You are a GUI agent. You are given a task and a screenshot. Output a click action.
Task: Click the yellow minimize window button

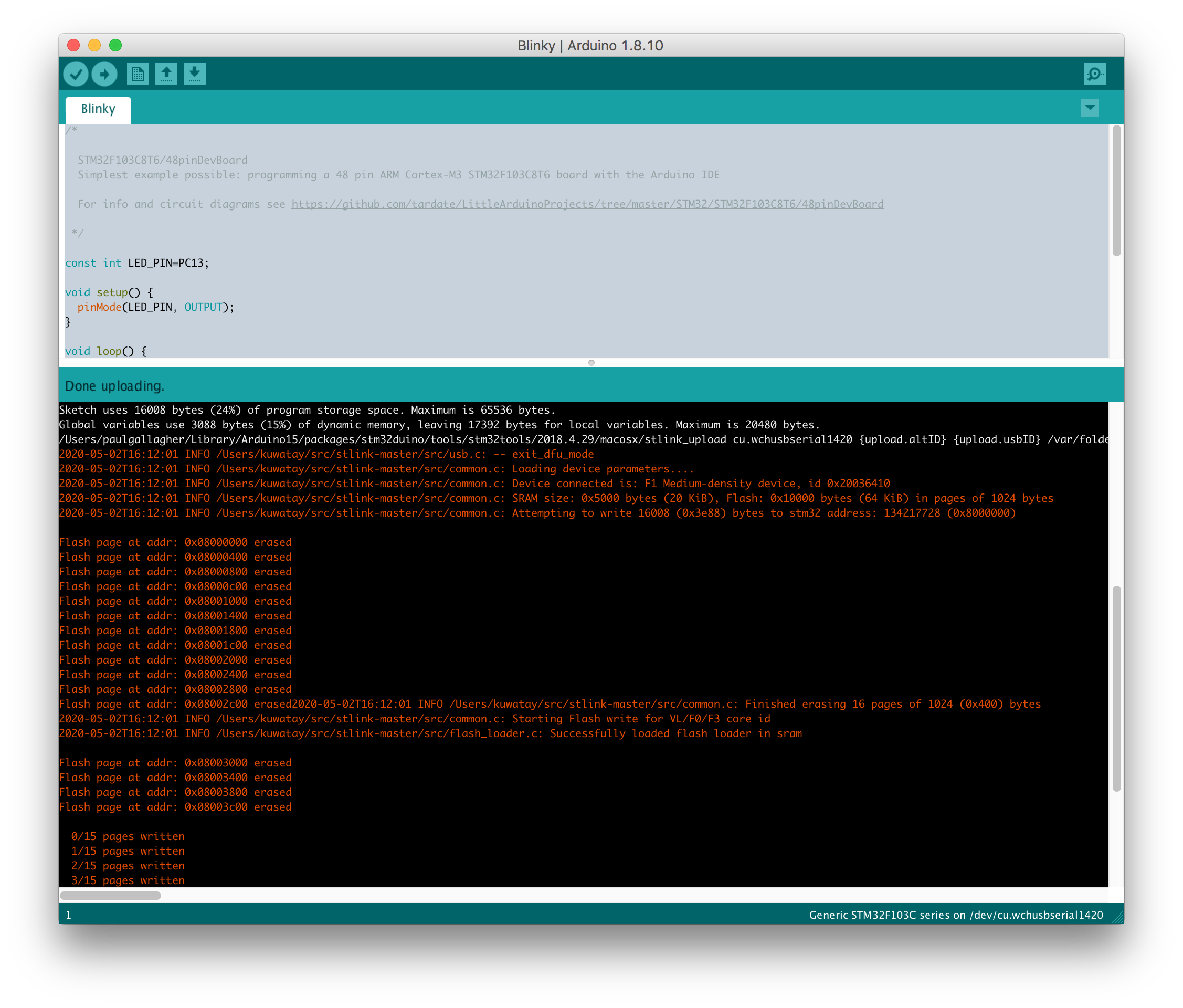click(x=94, y=45)
